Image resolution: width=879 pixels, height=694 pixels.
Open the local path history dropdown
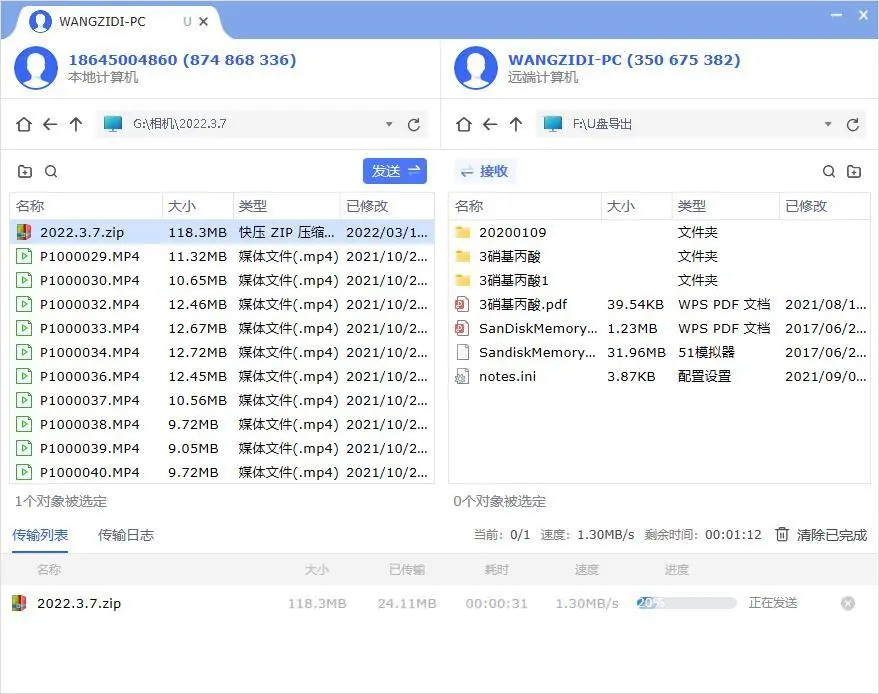390,124
